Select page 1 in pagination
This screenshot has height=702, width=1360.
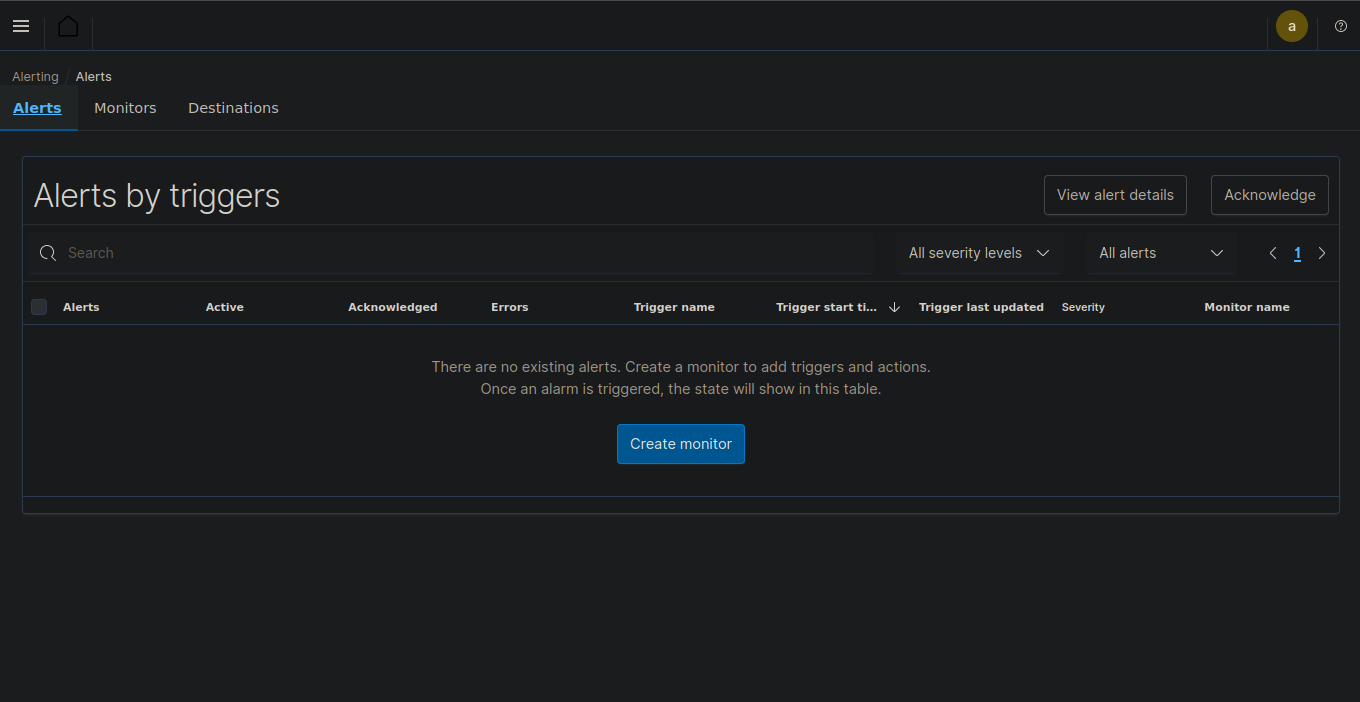(1297, 253)
